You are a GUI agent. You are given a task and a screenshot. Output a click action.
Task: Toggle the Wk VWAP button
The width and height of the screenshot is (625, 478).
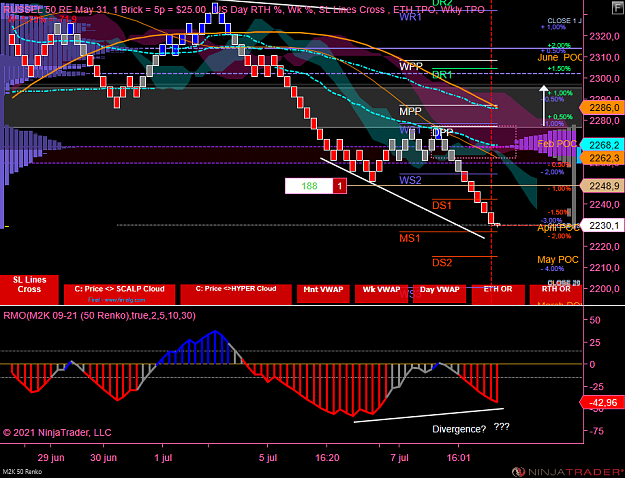(381, 294)
